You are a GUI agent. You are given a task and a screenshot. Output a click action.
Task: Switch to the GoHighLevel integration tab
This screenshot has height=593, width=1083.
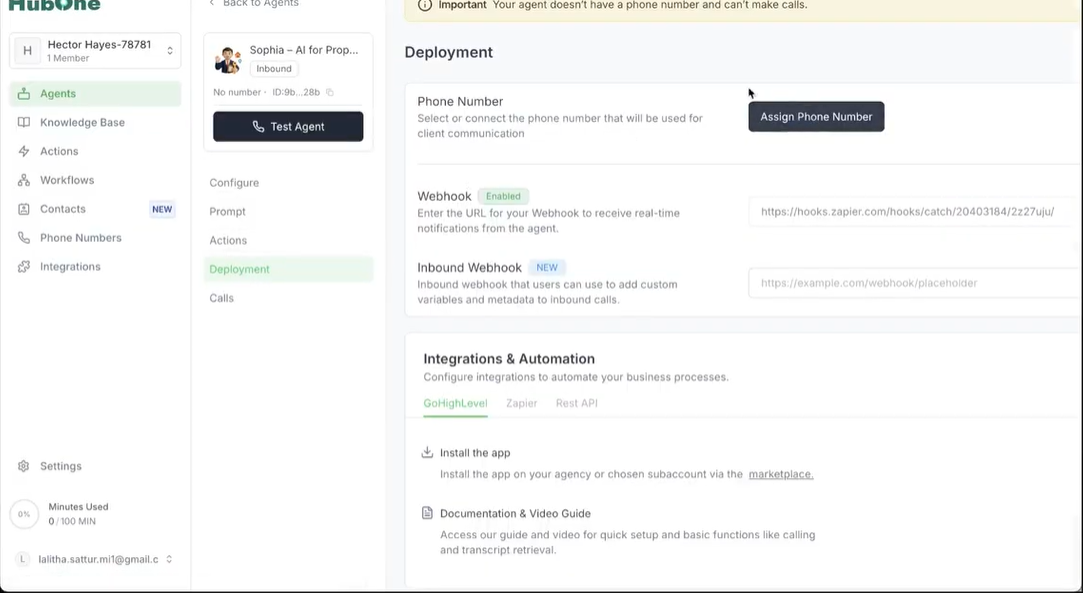[455, 403]
